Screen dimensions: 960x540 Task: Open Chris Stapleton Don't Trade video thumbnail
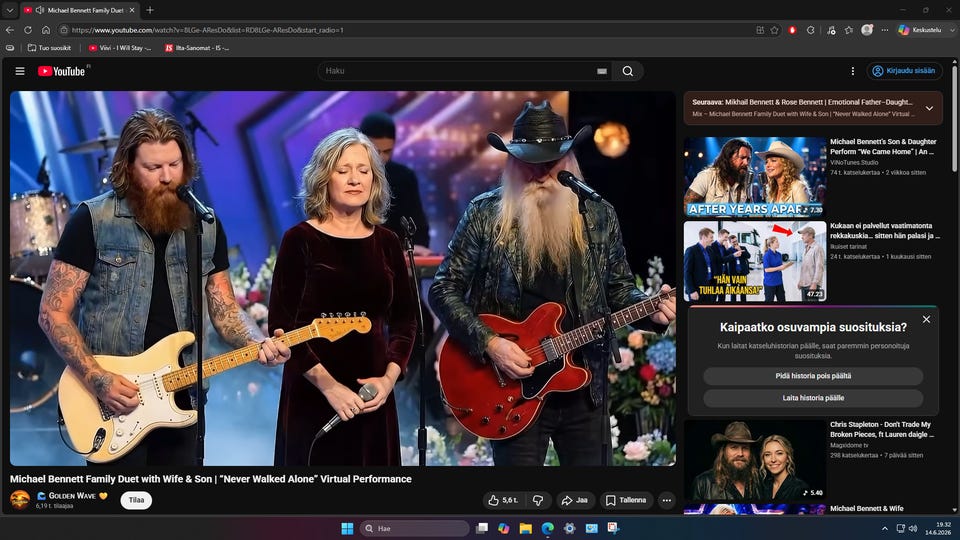coord(754,460)
